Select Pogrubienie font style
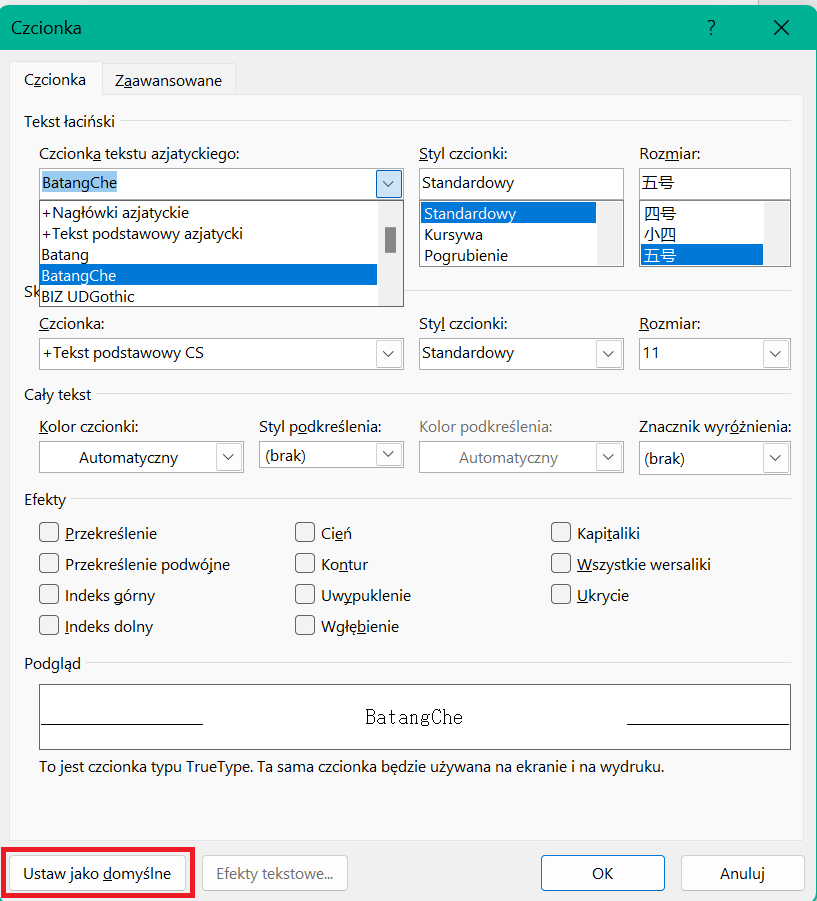The width and height of the screenshot is (817, 901). tap(508, 256)
